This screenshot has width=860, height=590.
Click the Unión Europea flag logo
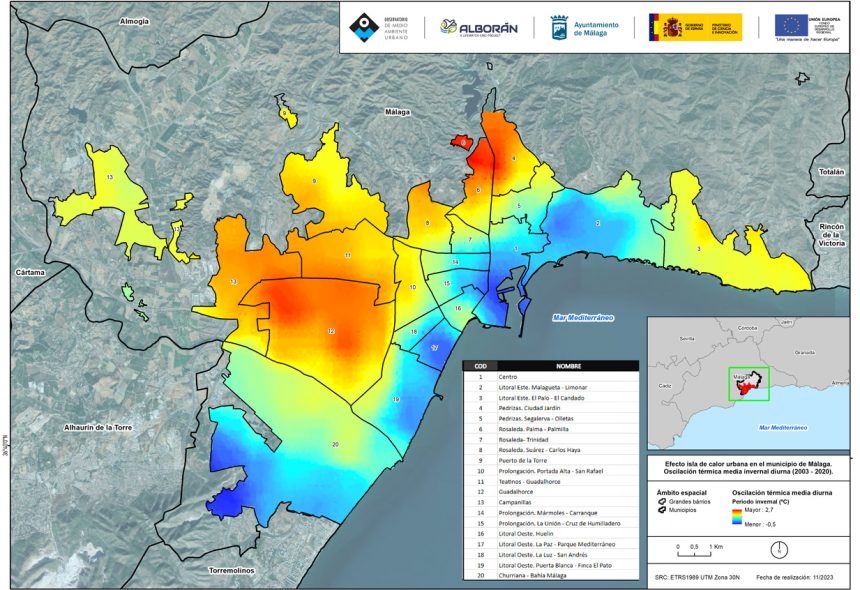click(x=807, y=27)
